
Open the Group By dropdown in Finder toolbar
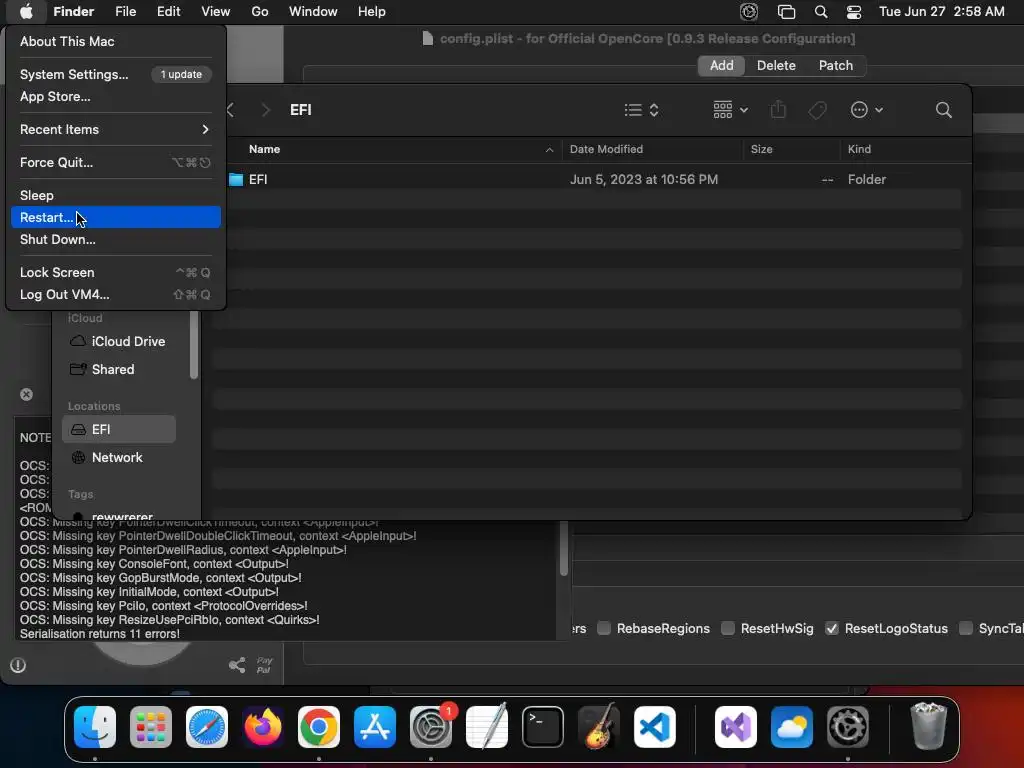pyautogui.click(x=730, y=110)
